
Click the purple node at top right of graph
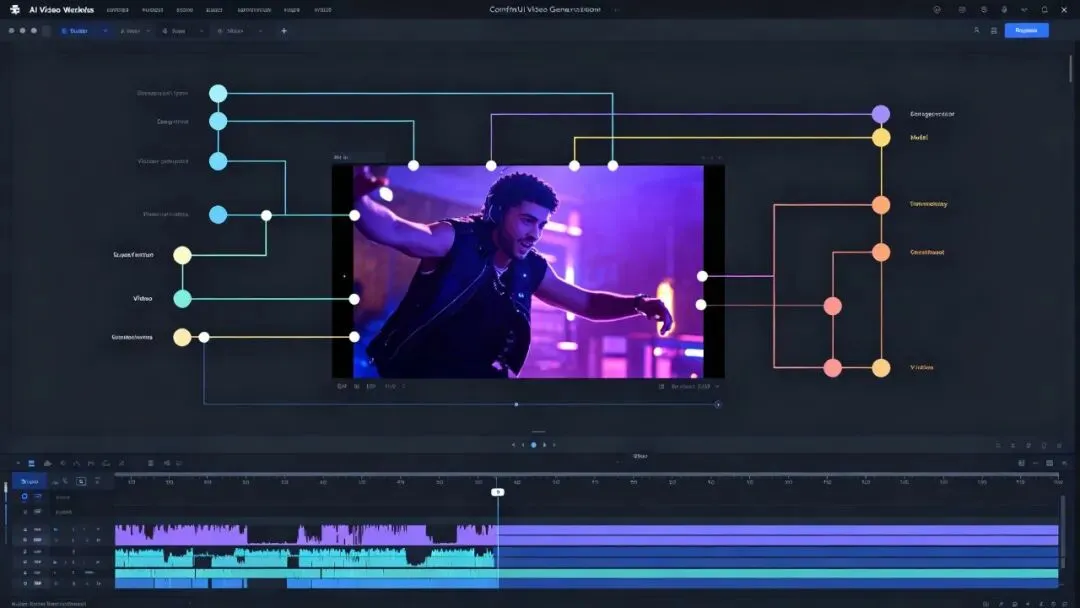881,114
